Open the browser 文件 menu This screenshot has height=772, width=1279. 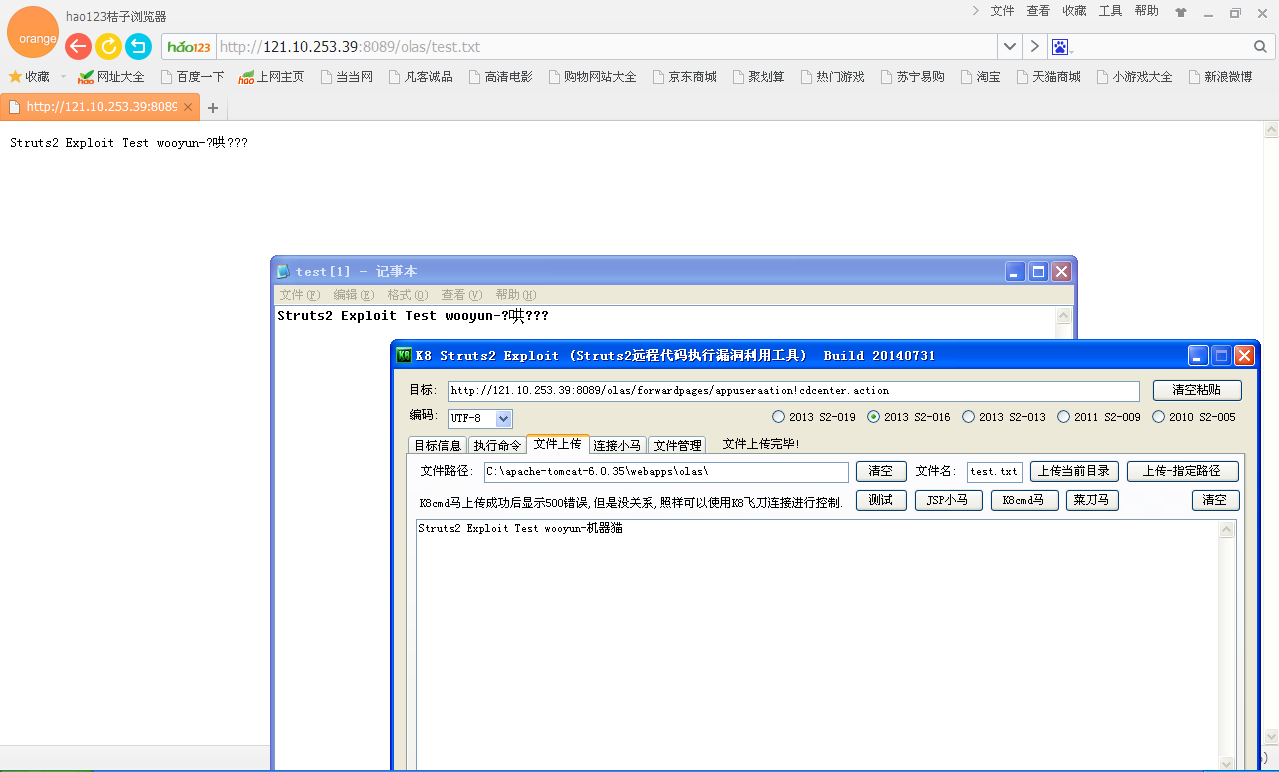click(x=1002, y=11)
